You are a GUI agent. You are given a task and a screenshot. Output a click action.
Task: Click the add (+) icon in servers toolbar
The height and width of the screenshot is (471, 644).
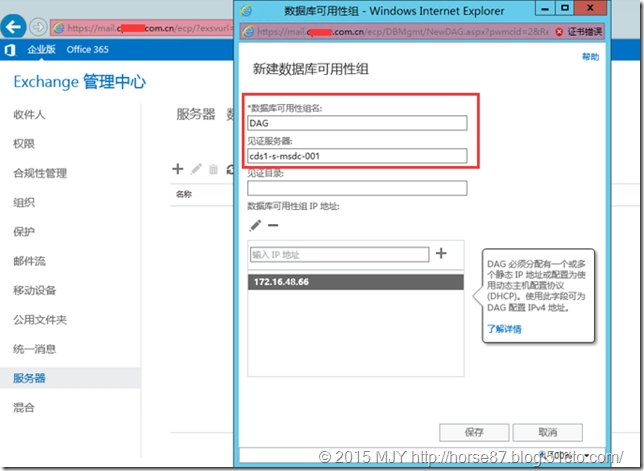tap(178, 169)
